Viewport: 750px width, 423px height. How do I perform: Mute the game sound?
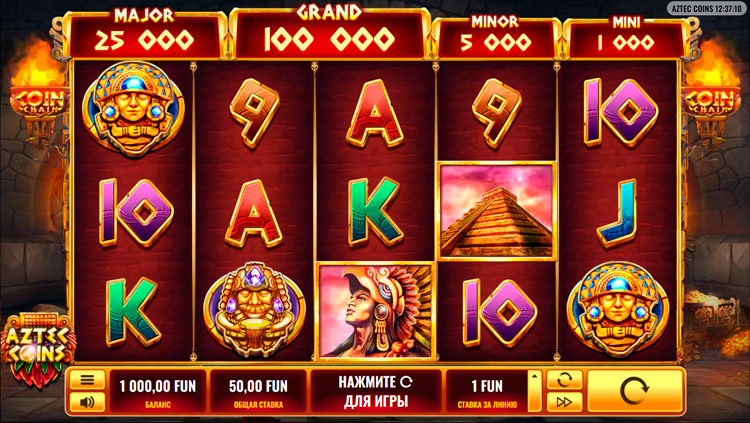pyautogui.click(x=87, y=402)
